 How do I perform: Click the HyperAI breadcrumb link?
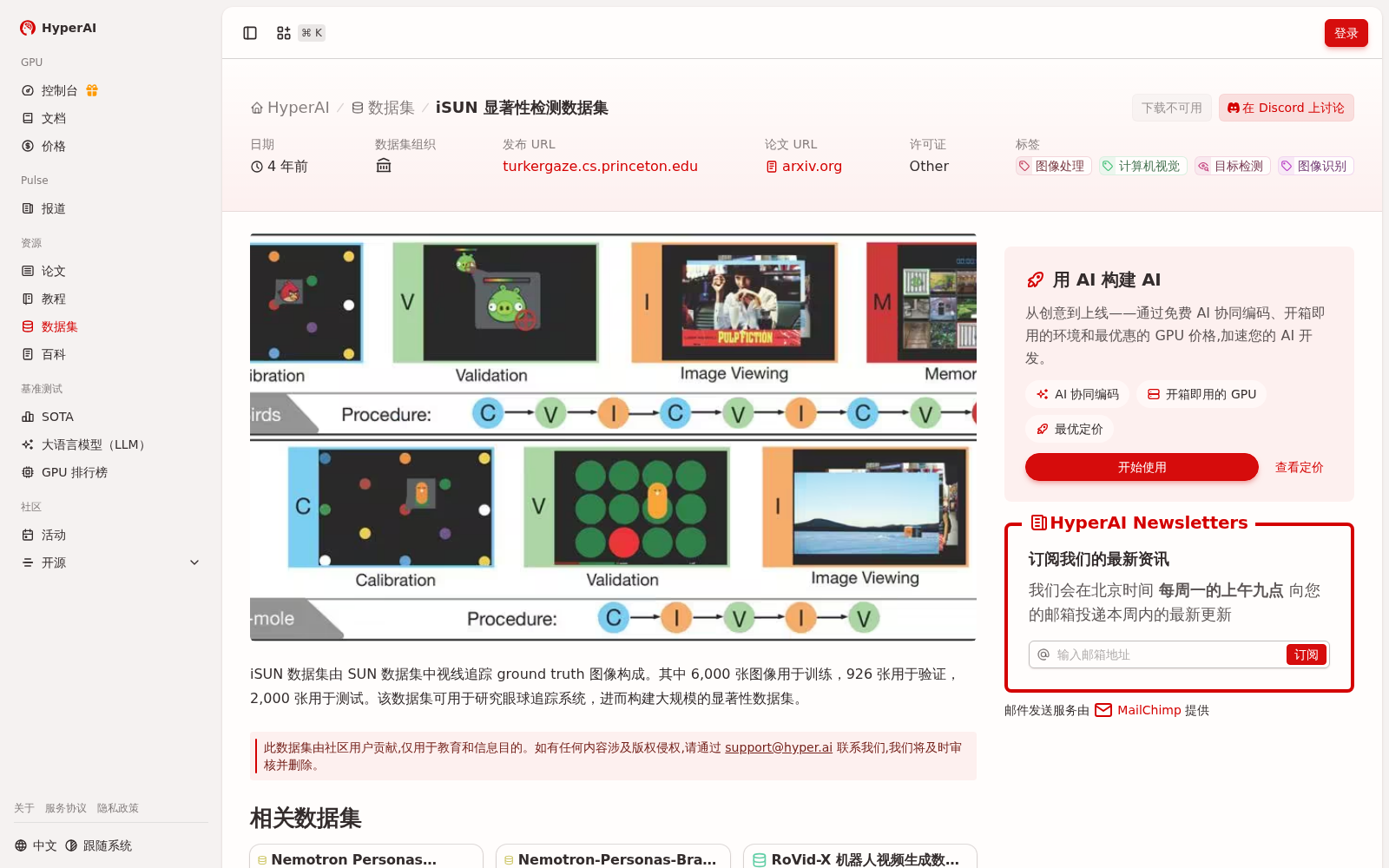coord(290,108)
